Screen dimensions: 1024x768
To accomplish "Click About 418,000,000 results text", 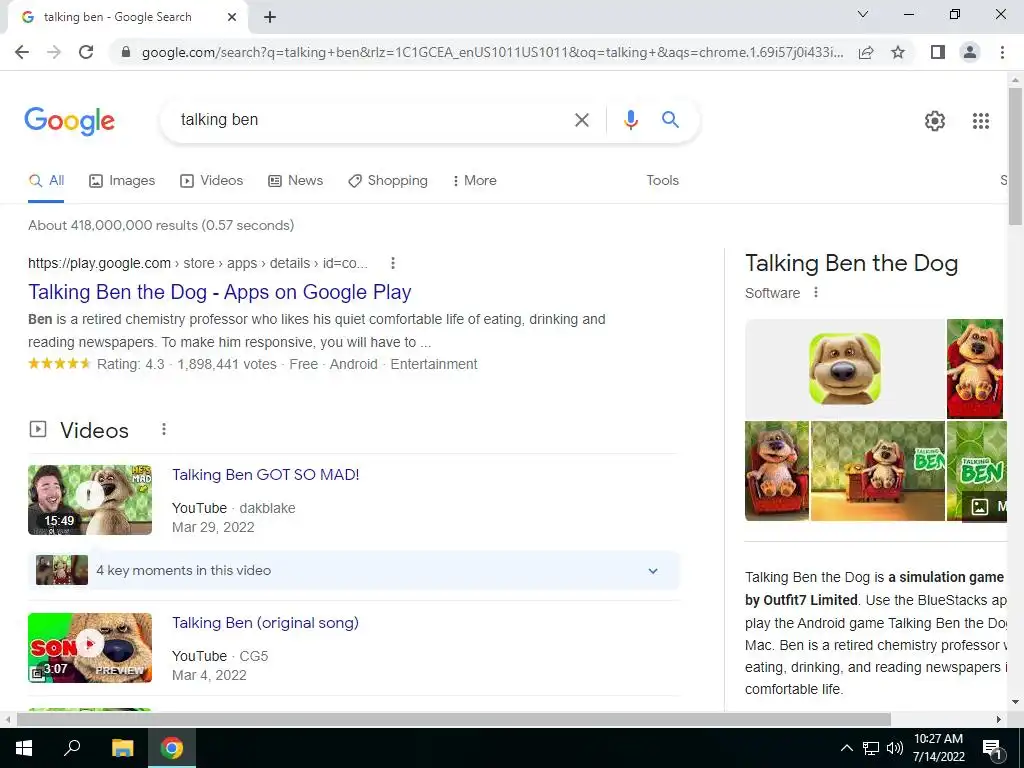I will [161, 225].
